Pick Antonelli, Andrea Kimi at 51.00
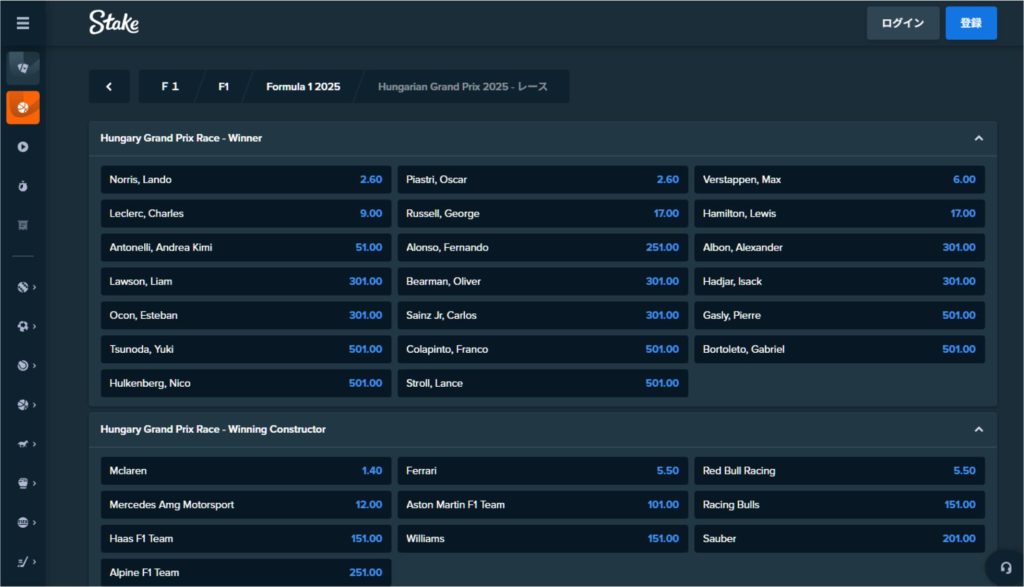 click(x=246, y=247)
